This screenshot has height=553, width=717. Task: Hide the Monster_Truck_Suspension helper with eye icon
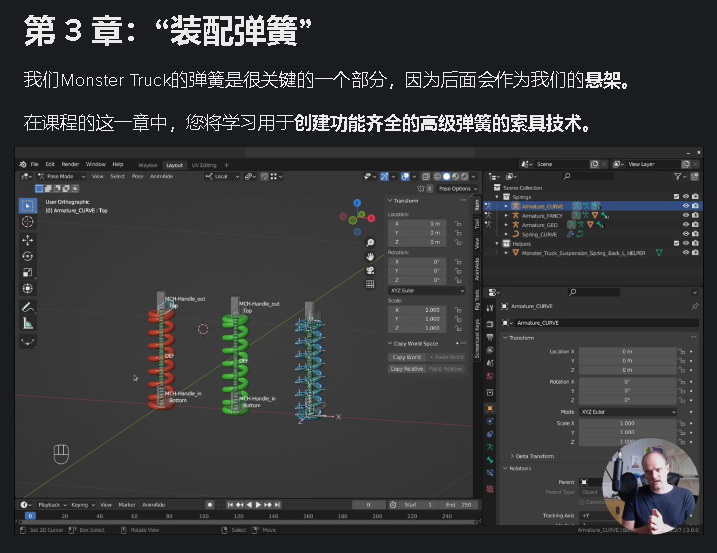pos(685,252)
